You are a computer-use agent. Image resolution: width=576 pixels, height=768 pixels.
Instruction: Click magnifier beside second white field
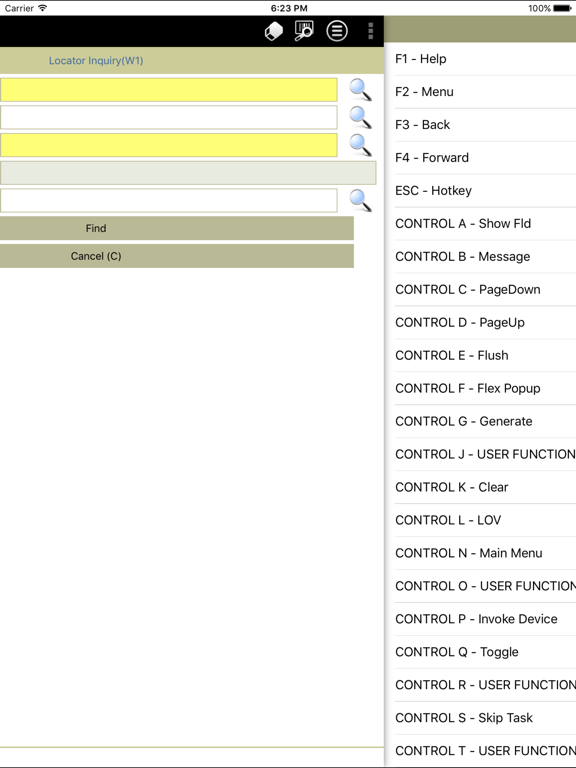tap(360, 118)
